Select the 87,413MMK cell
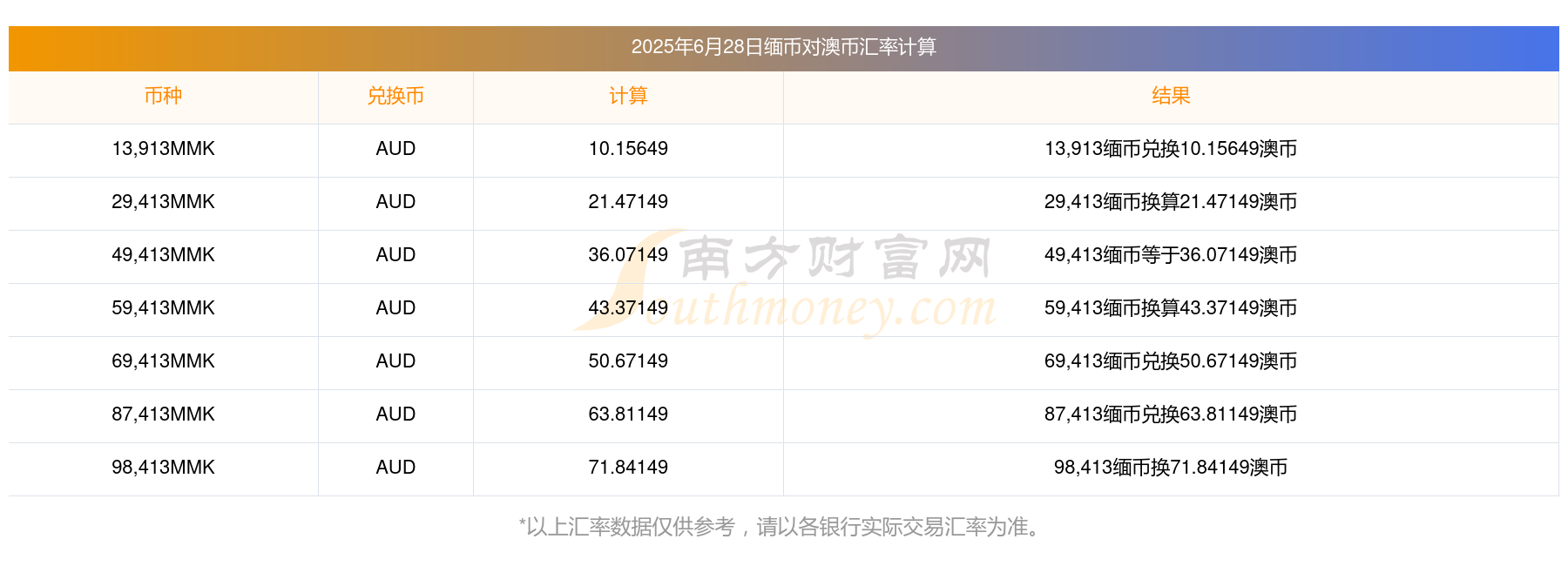Viewport: 1568px width, 566px height. 163,414
